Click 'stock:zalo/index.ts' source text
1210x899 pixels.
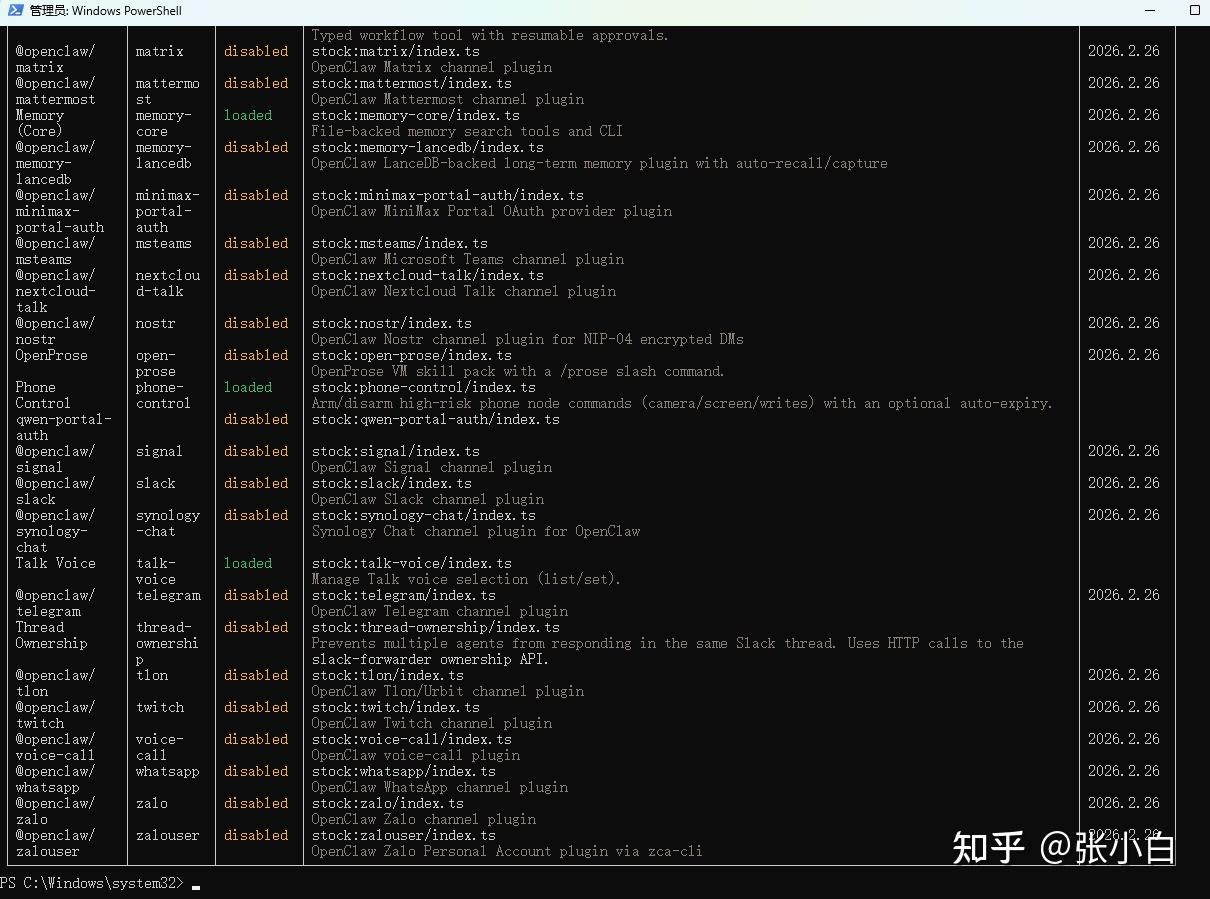(x=388, y=803)
